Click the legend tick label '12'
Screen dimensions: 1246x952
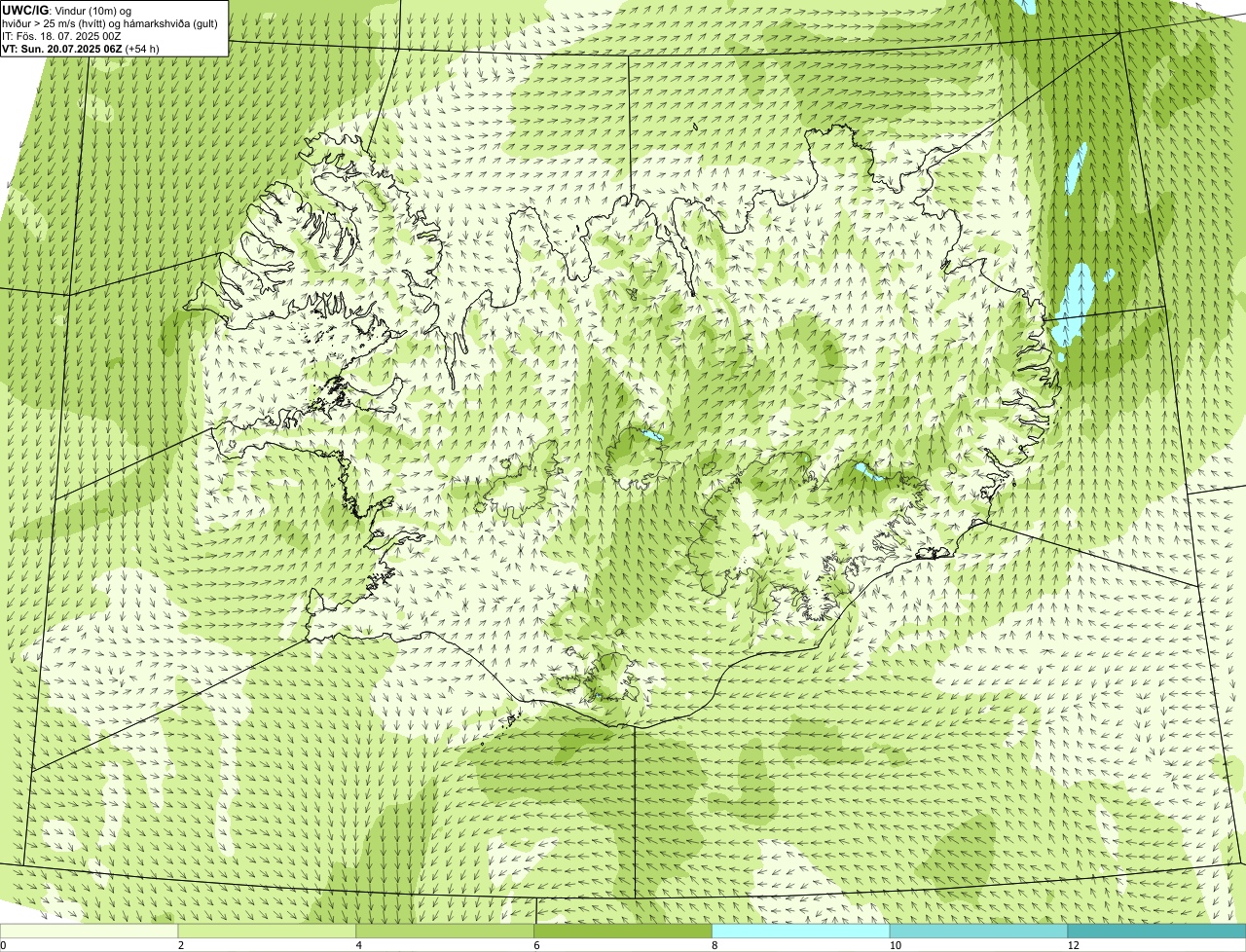1073,945
